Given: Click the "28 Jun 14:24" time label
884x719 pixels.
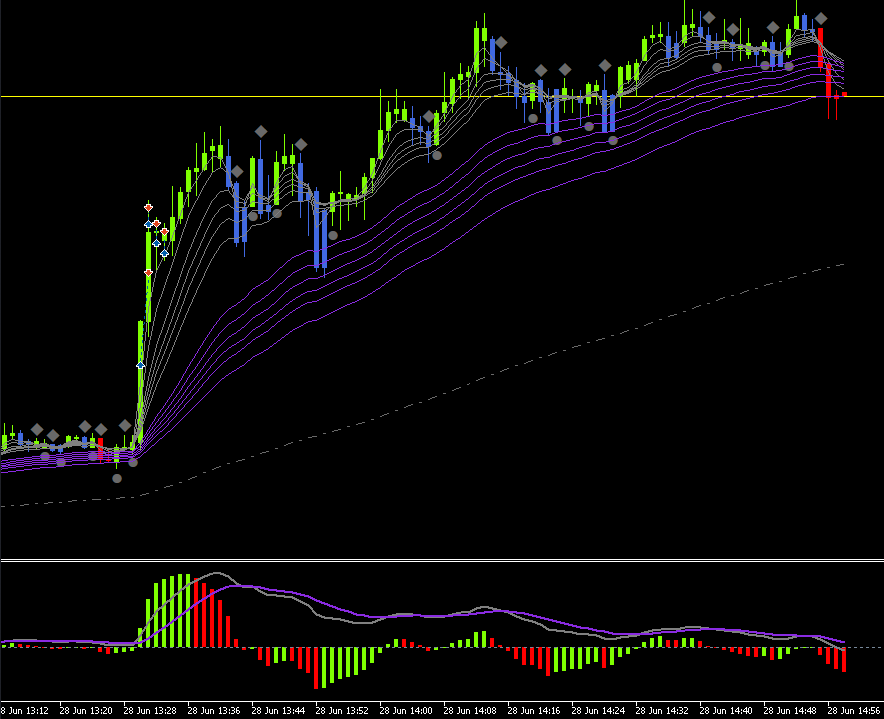Looking at the screenshot, I should click(598, 711).
